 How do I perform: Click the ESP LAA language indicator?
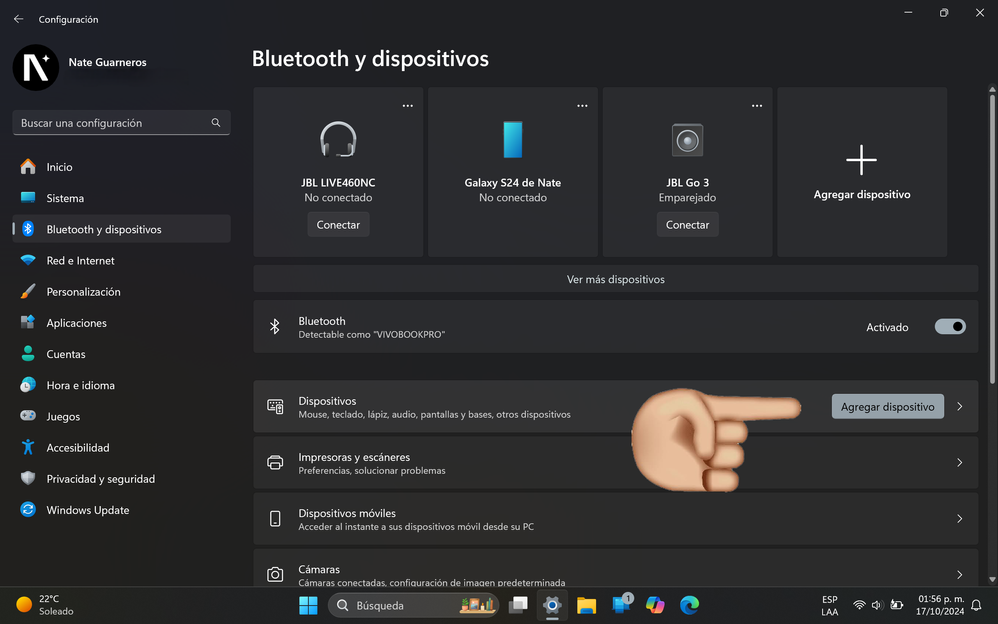click(829, 605)
